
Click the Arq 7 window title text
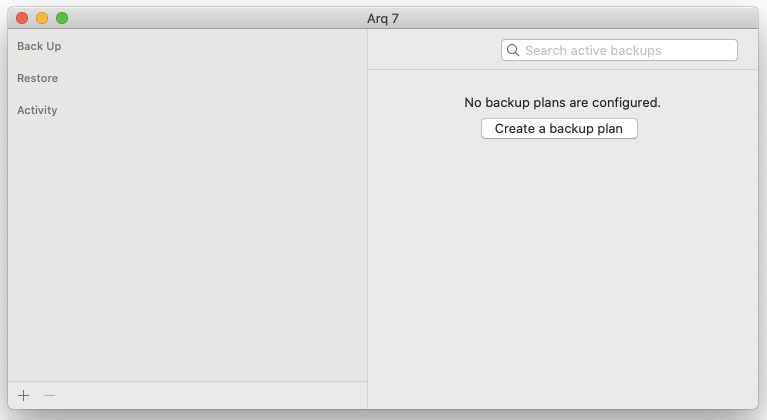click(383, 19)
